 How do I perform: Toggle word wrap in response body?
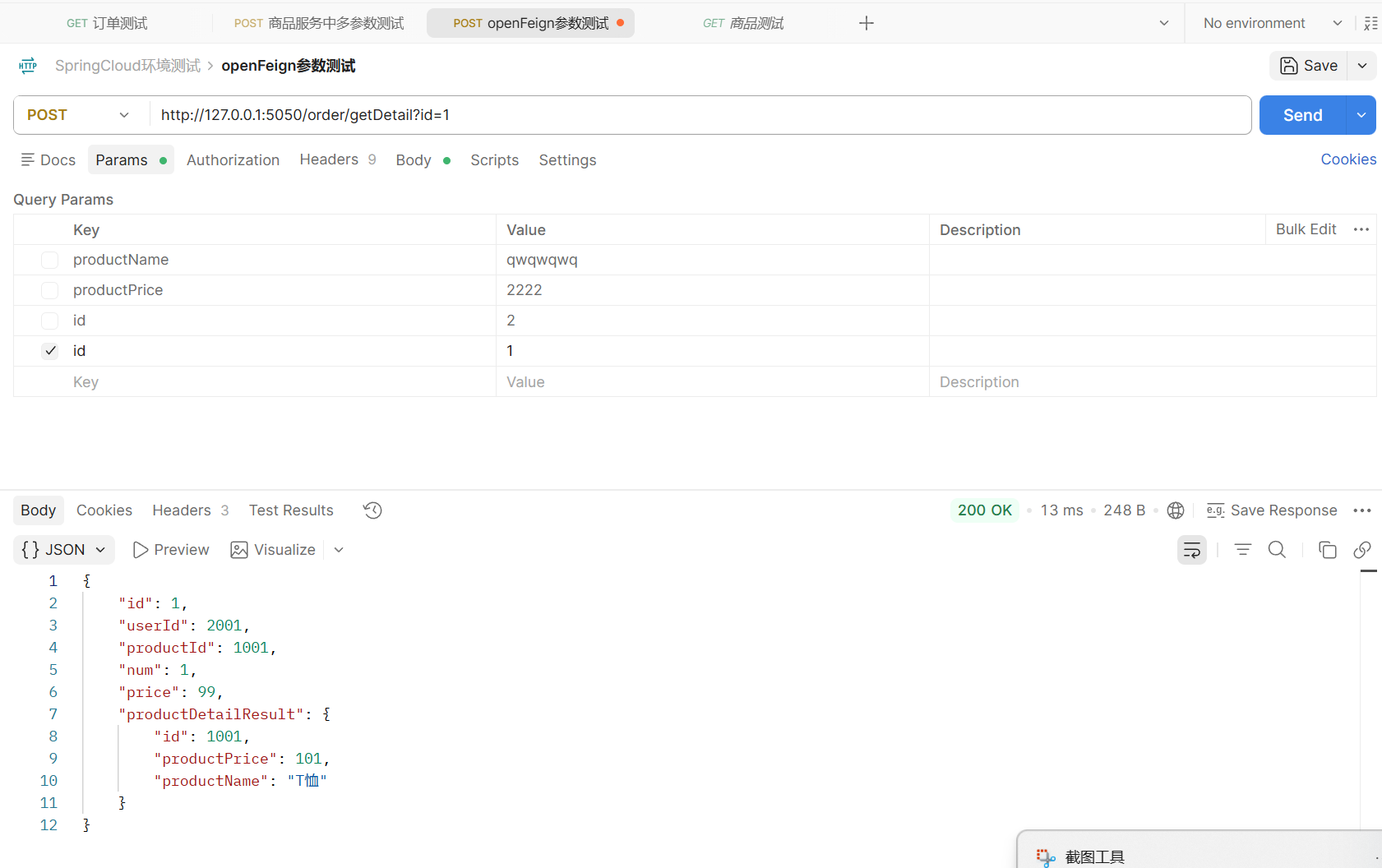point(1192,550)
